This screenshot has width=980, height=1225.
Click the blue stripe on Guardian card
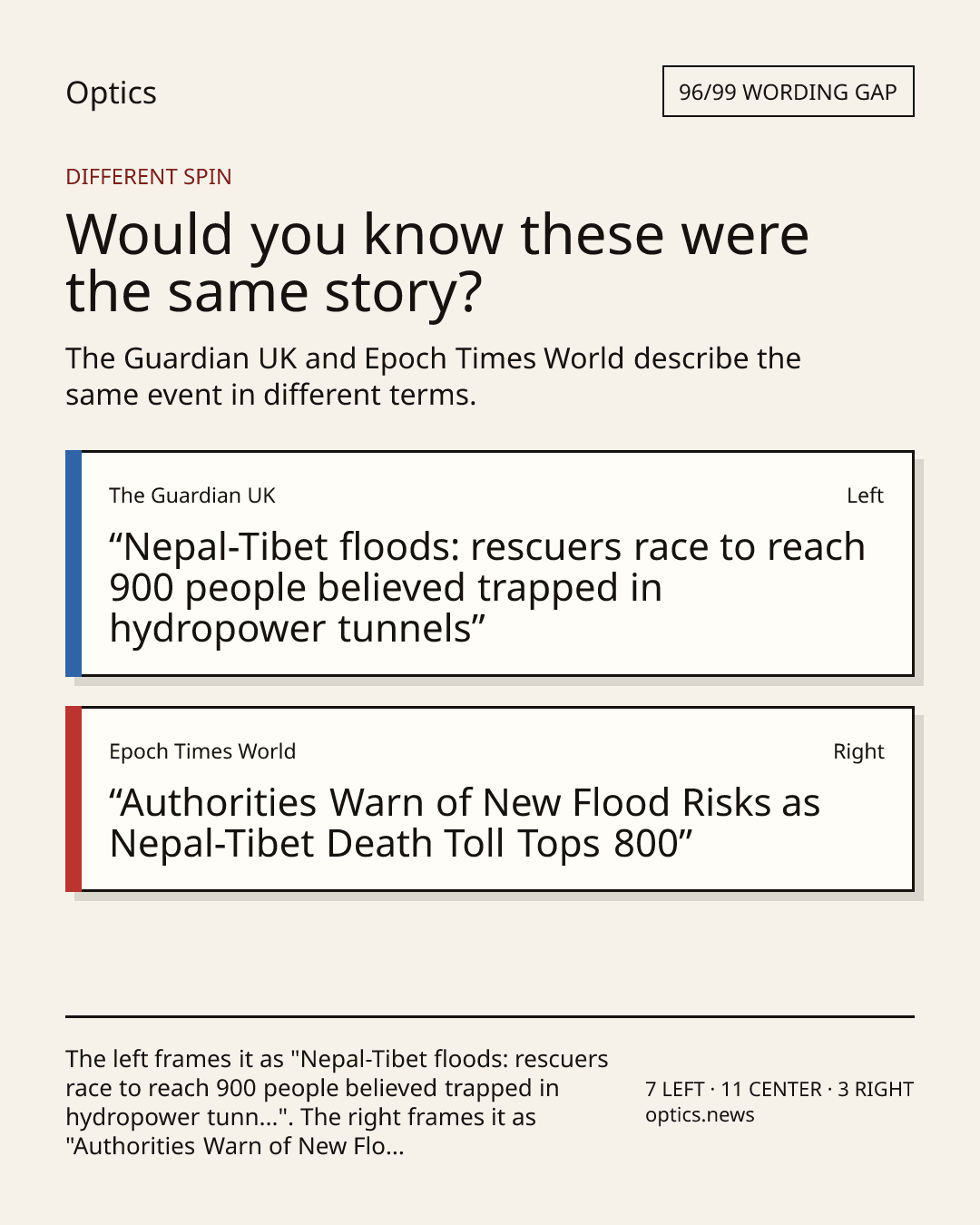pyautogui.click(x=73, y=563)
